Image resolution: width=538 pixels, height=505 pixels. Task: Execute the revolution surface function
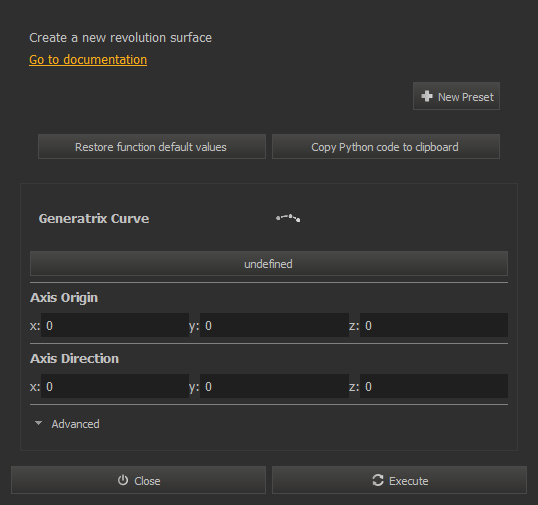tap(399, 480)
